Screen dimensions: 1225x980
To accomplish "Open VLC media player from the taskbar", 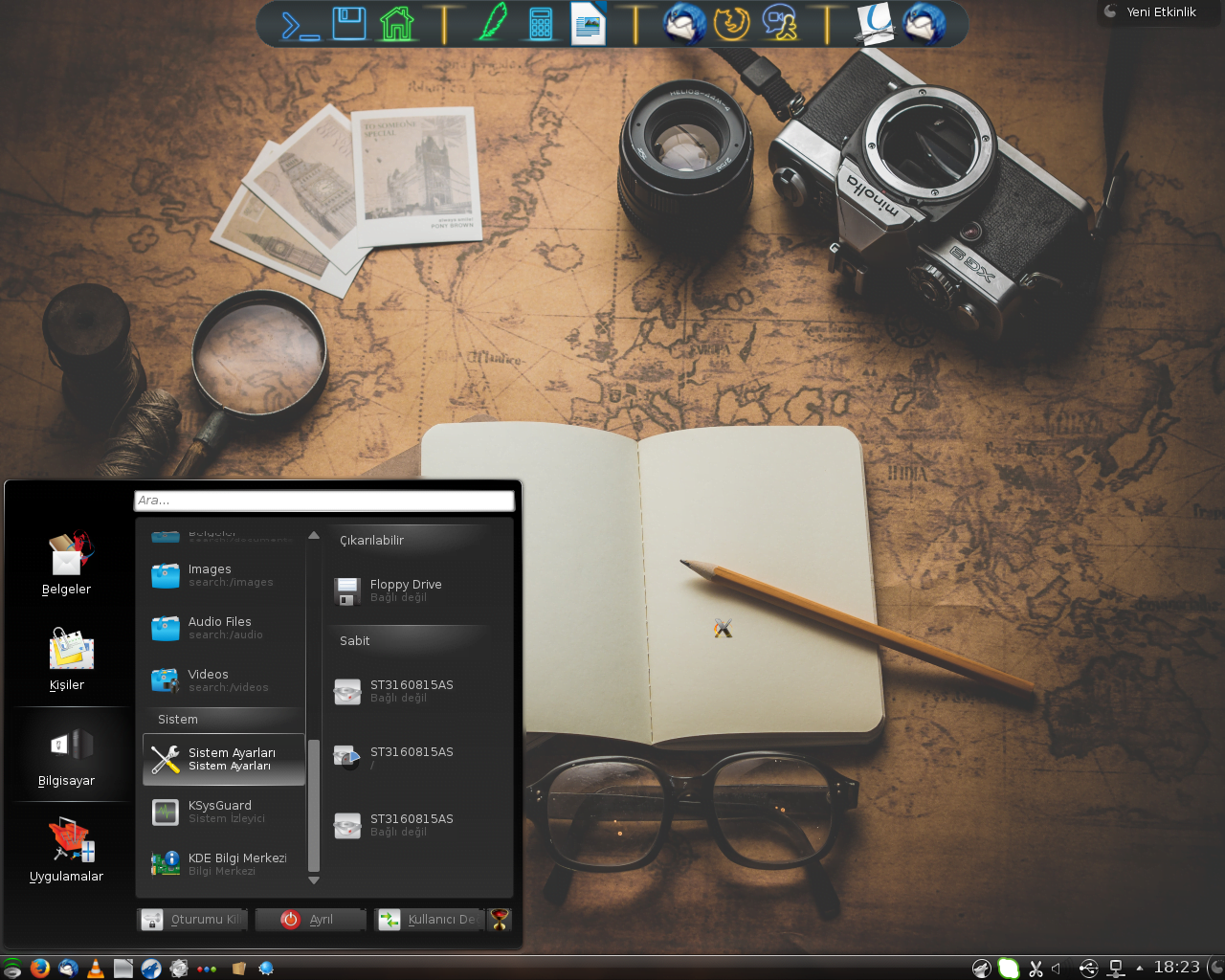I will [x=96, y=969].
